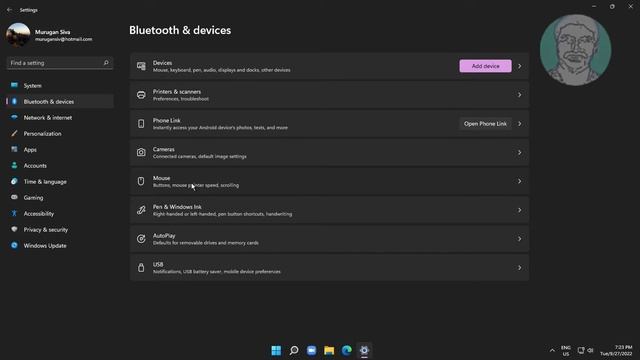Screen dimensions: 640x360
Task: Open the Apps settings category
Action: (60, 149)
